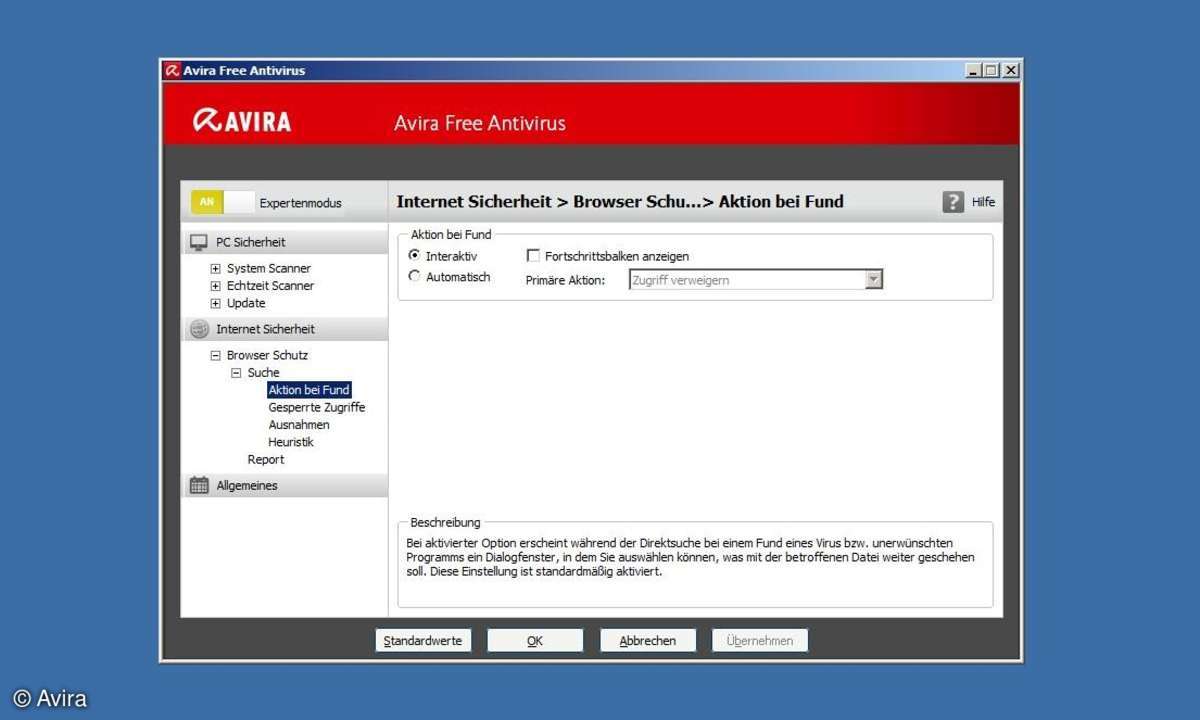Open the Internet Sicherheit section
Screen dimensions: 1200x720
[x=284, y=329]
